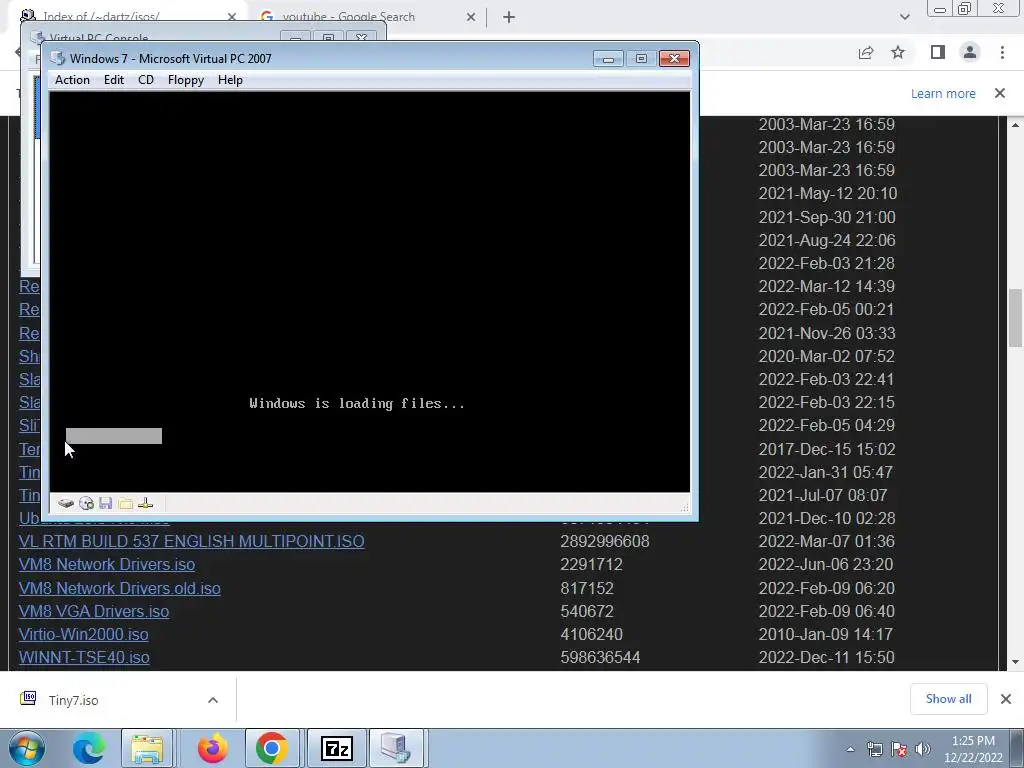Click the network tray icon
Viewport: 1024px width, 768px height.
point(874,749)
